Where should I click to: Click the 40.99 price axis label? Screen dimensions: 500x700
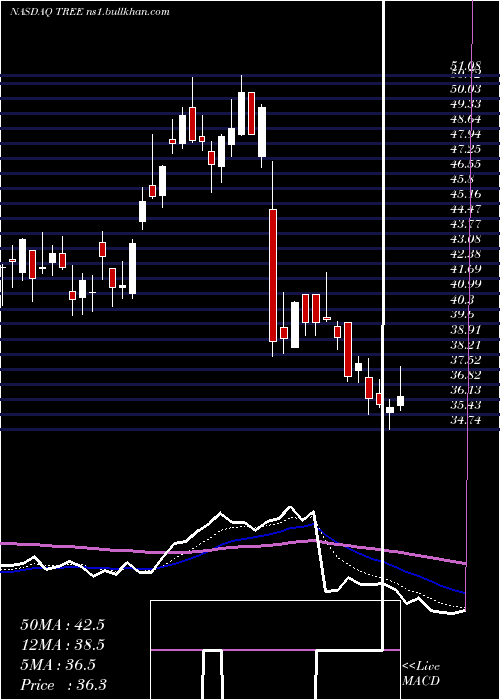point(465,284)
